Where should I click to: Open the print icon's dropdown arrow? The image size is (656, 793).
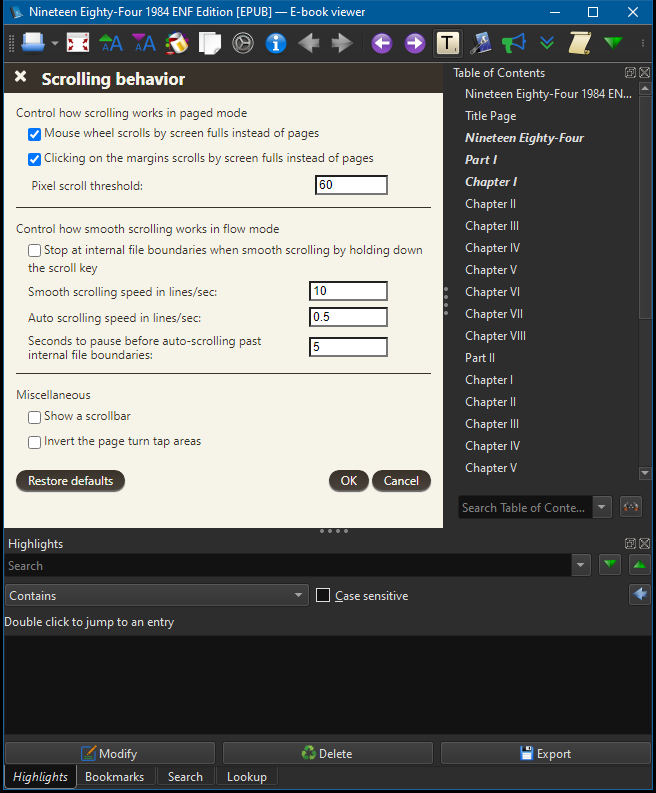55,43
